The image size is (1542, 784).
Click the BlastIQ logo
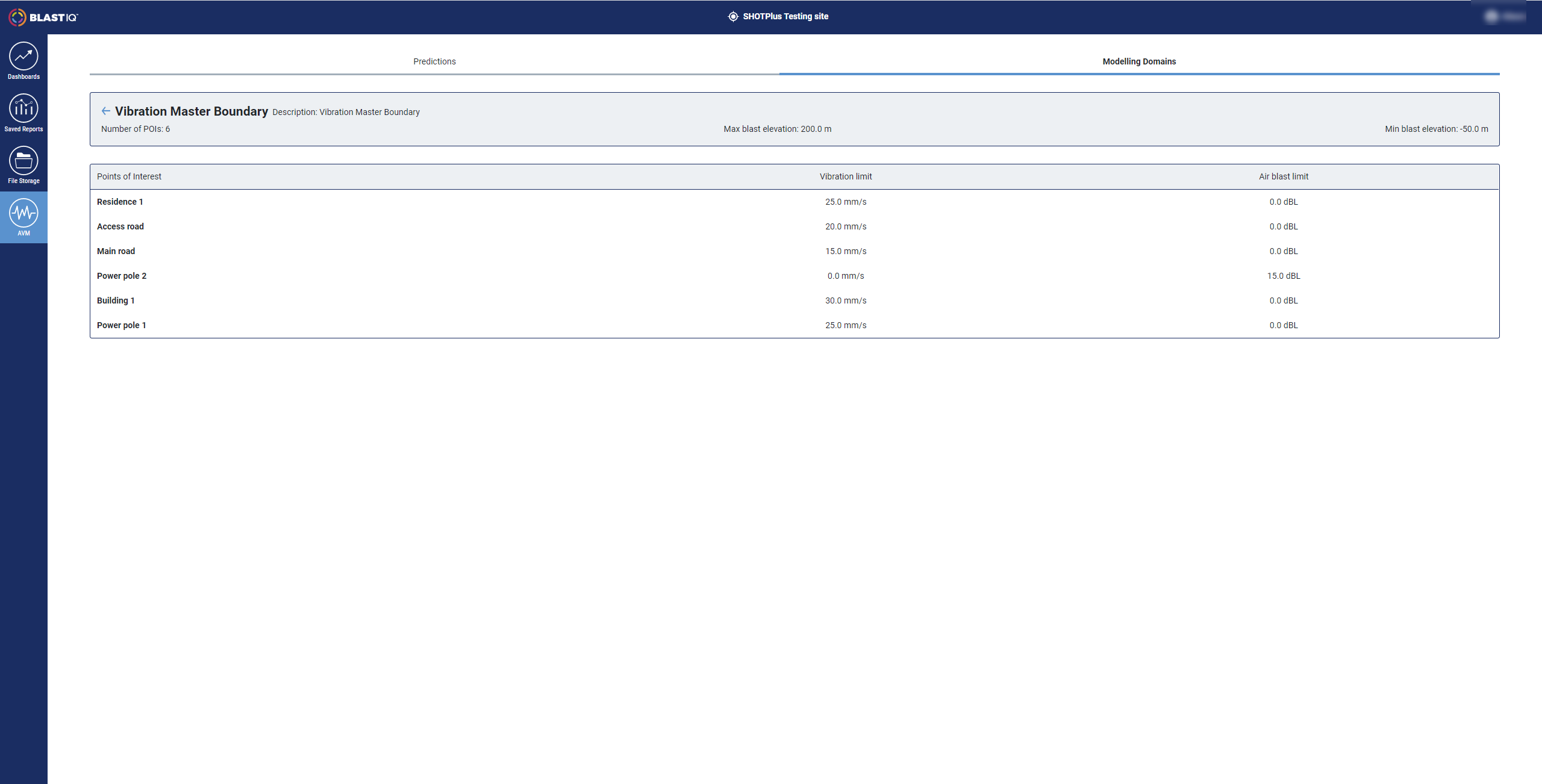coord(43,17)
